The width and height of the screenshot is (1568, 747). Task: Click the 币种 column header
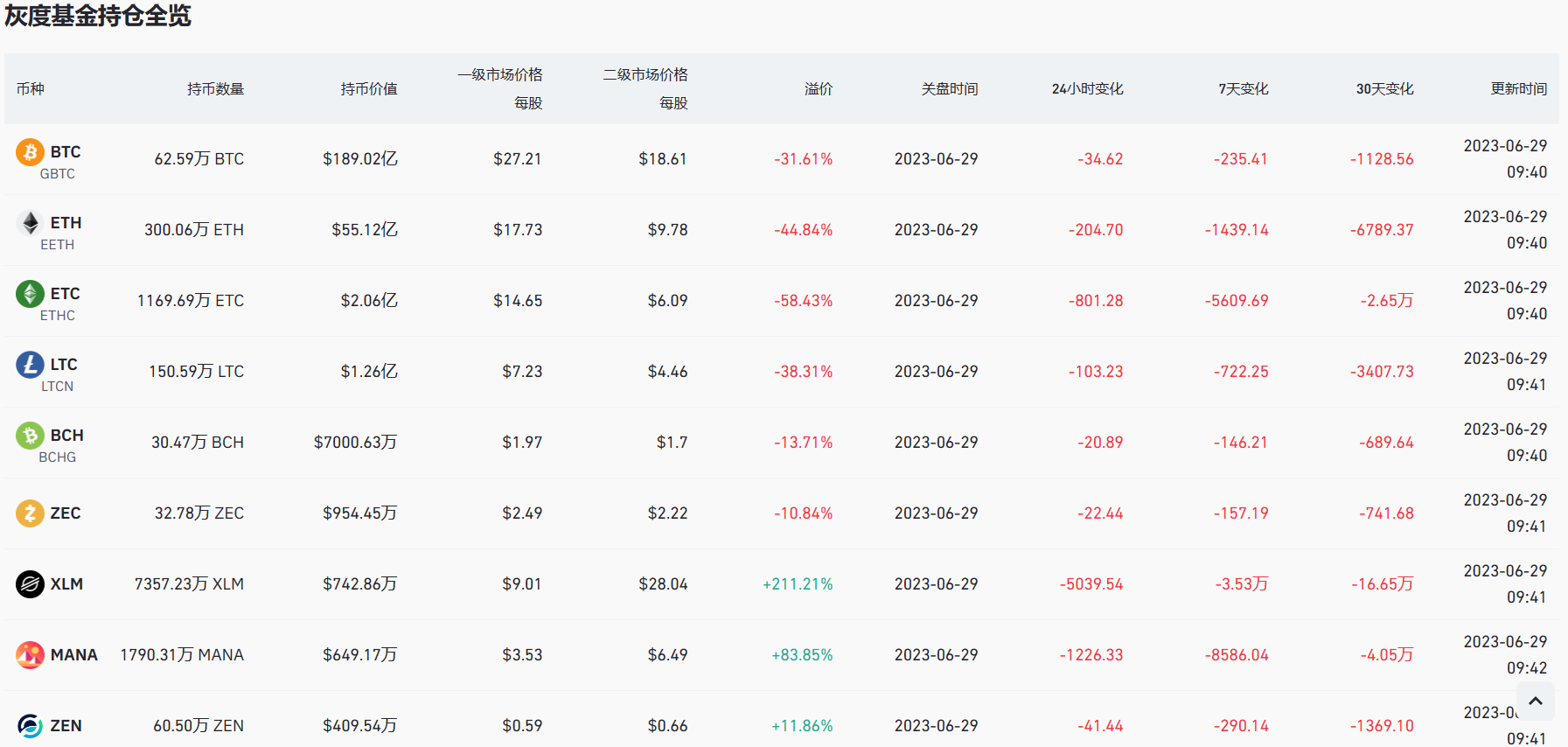pos(31,89)
